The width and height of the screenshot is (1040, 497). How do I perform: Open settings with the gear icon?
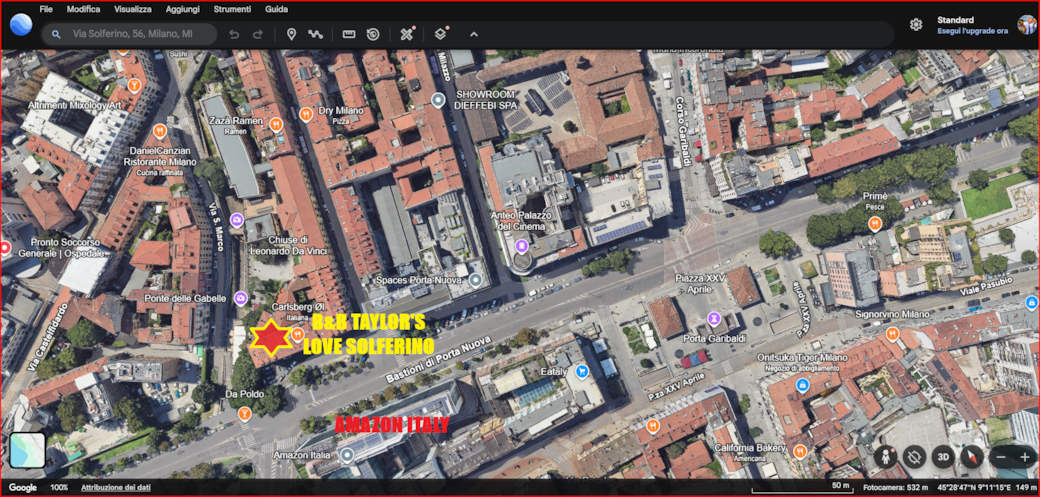916,25
